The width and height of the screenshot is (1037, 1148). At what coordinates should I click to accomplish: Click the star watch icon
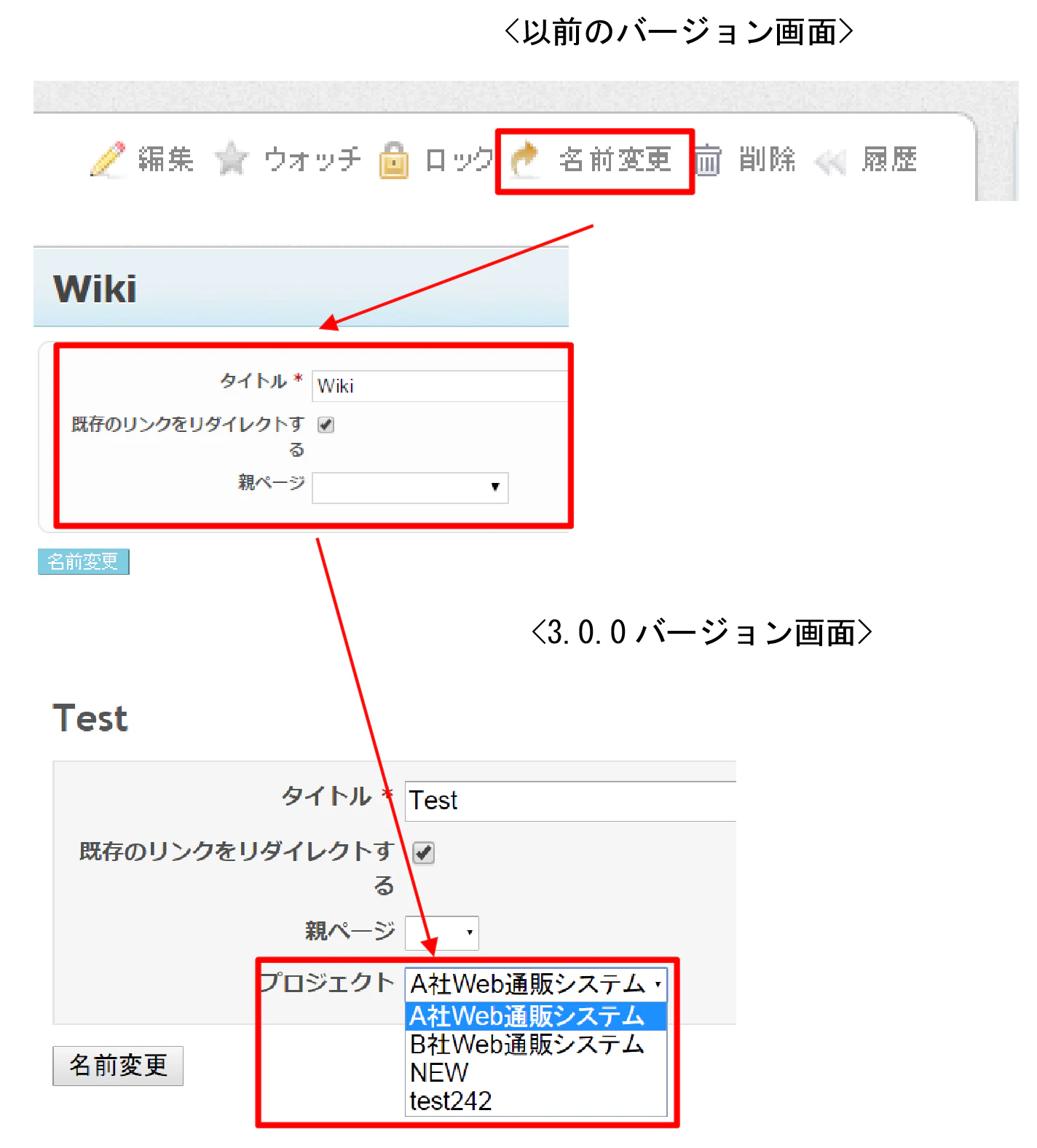coord(232,159)
